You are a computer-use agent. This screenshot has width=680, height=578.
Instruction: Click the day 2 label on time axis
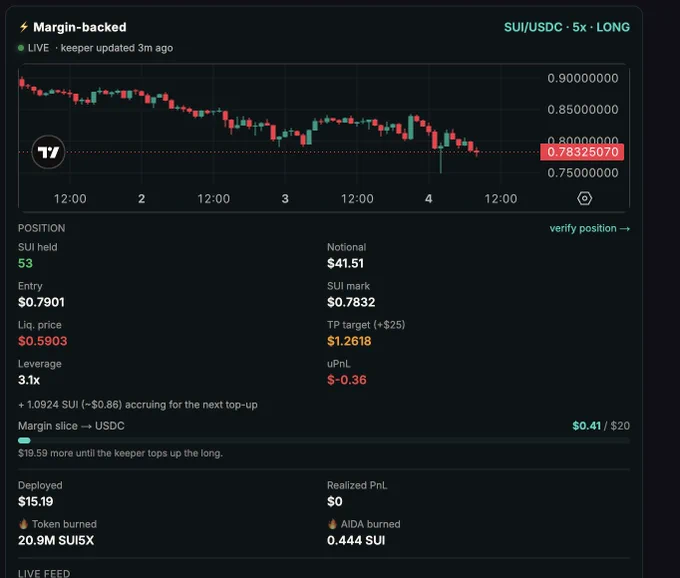(x=141, y=199)
